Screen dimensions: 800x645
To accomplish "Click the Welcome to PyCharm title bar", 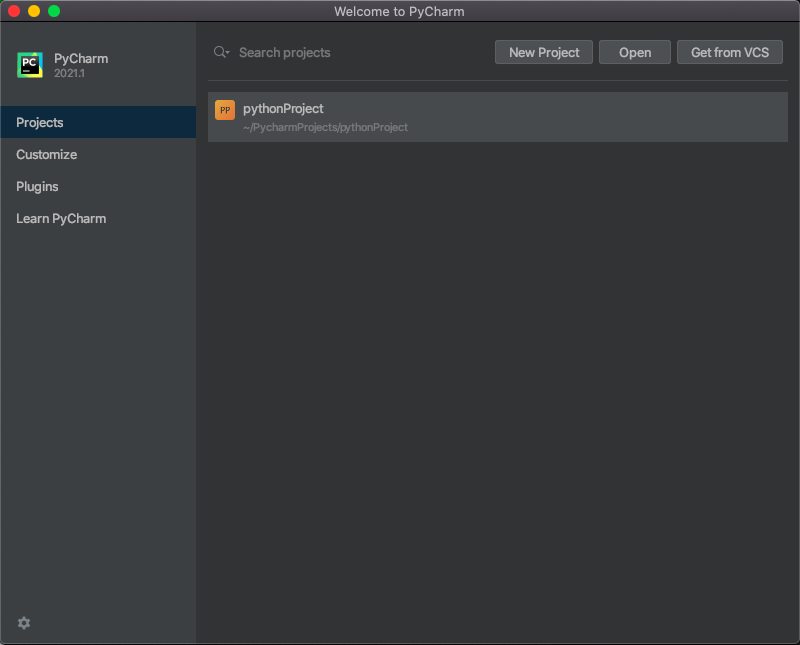I will tap(400, 11).
